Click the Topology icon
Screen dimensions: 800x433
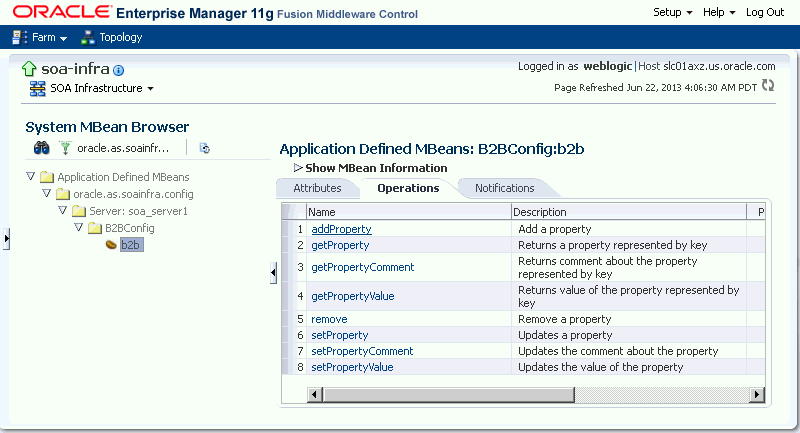88,37
